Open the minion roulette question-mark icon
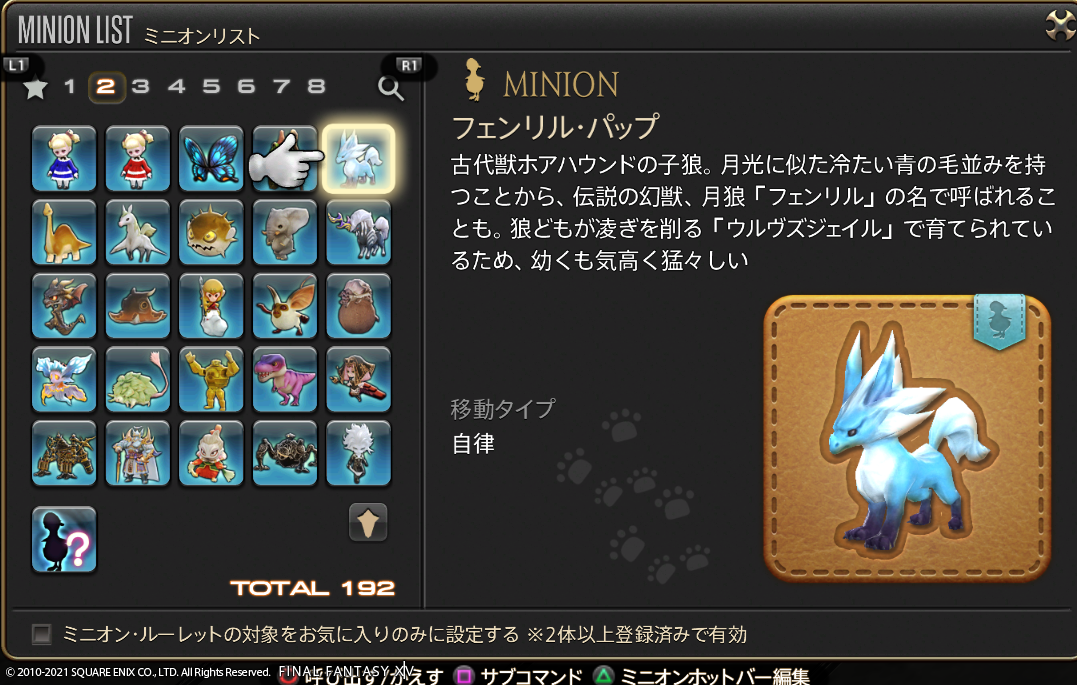Viewport: 1077px width, 685px height. tap(64, 539)
